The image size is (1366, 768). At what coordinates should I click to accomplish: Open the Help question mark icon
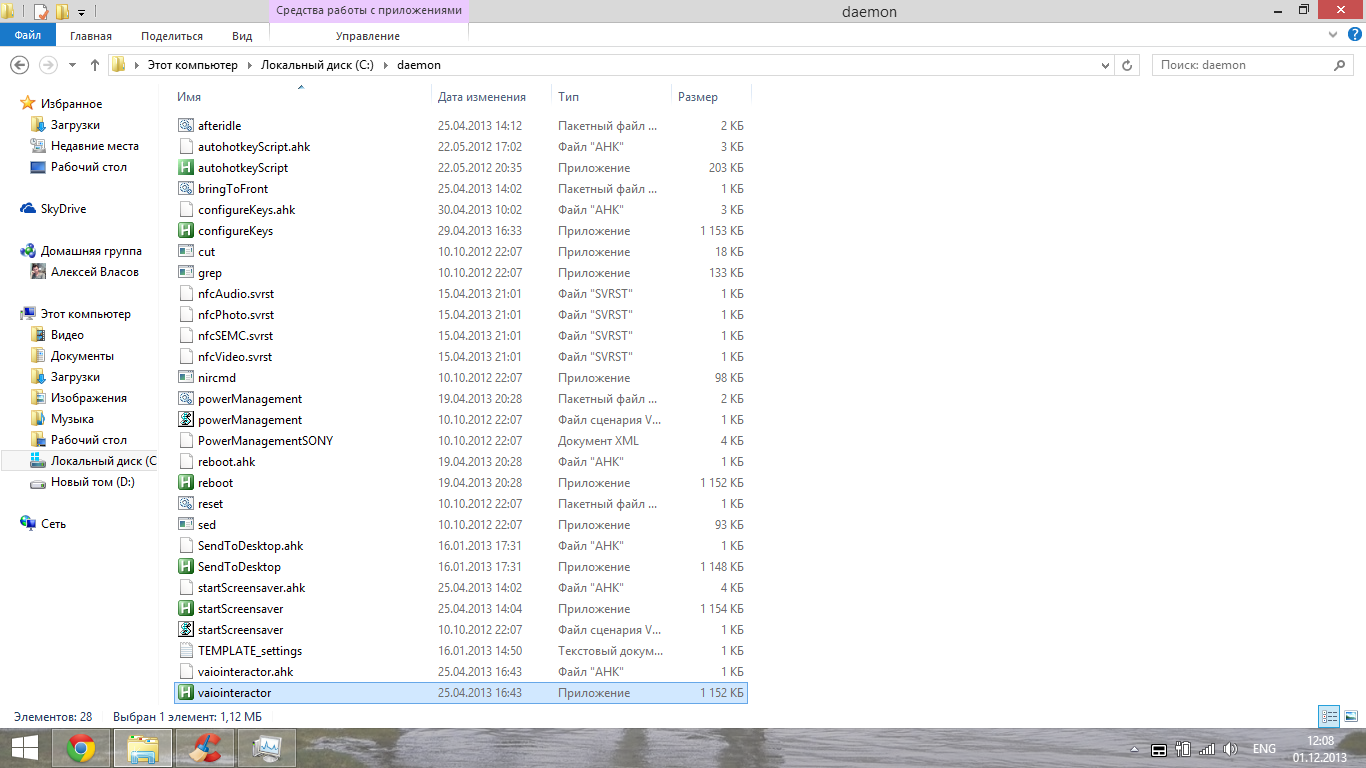point(1352,35)
